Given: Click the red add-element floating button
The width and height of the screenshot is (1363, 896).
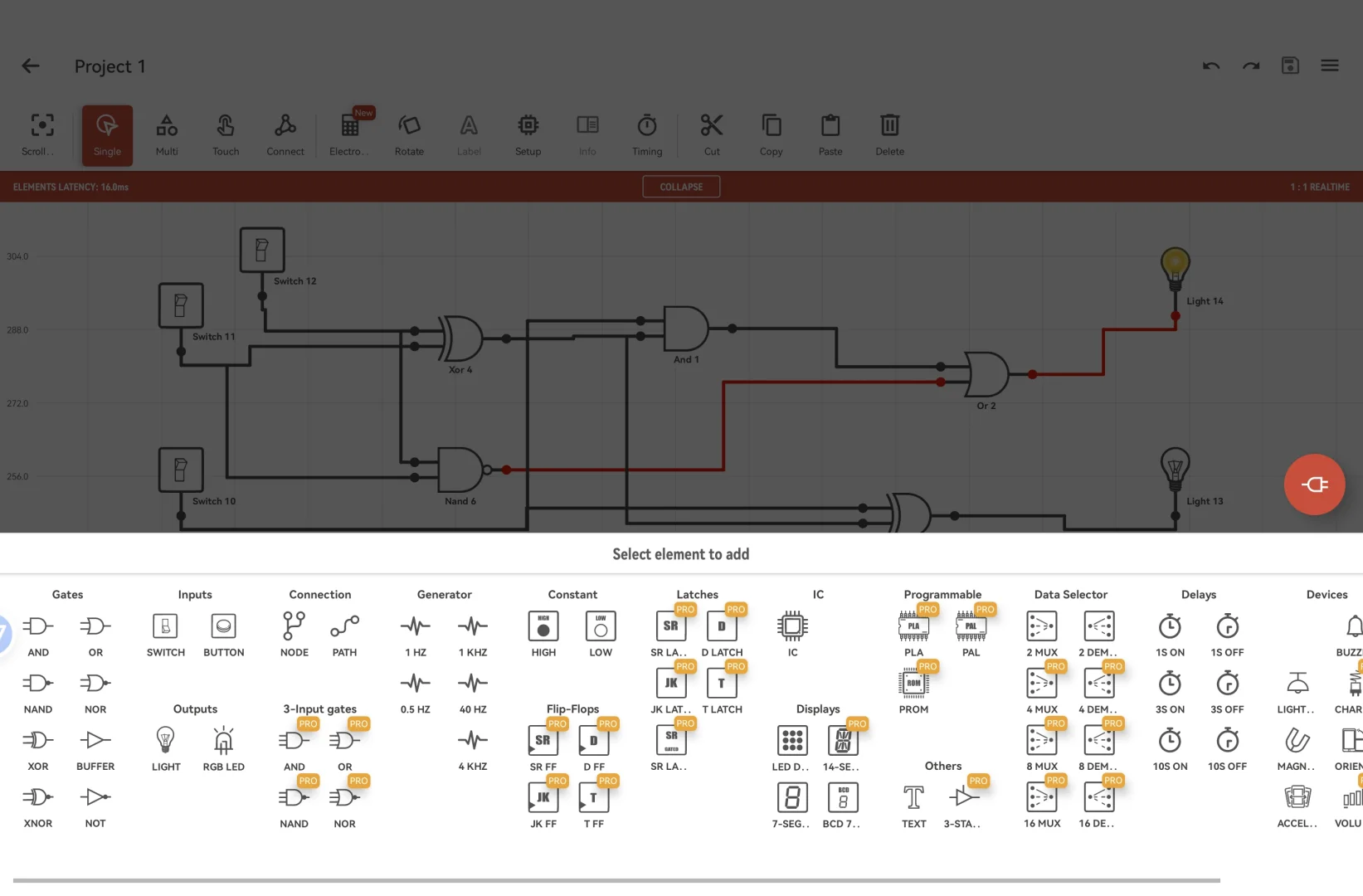Looking at the screenshot, I should [x=1315, y=485].
